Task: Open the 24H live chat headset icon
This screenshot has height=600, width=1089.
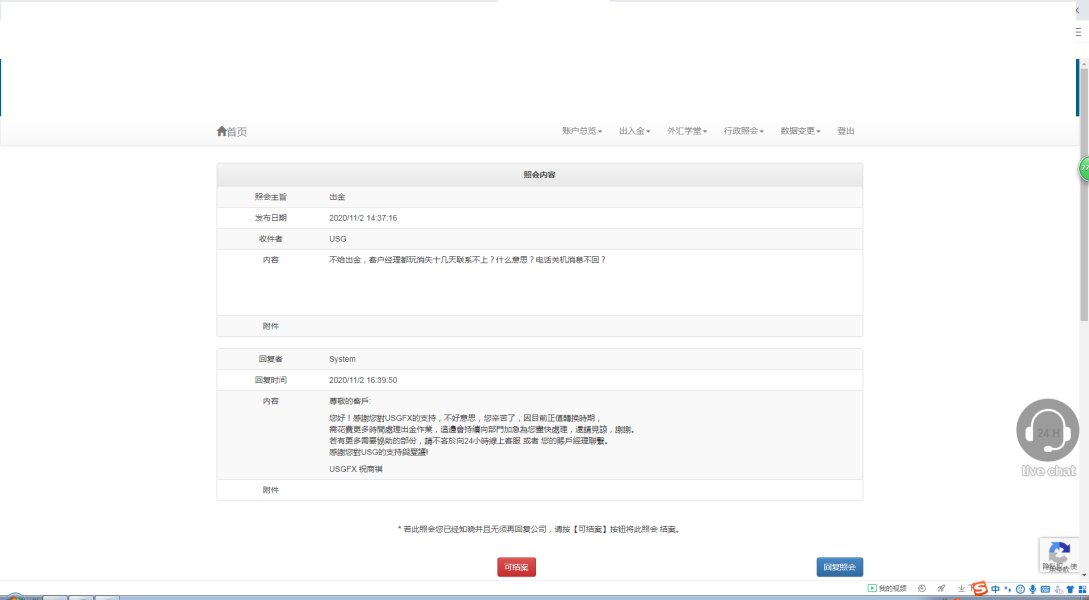Action: pos(1047,431)
